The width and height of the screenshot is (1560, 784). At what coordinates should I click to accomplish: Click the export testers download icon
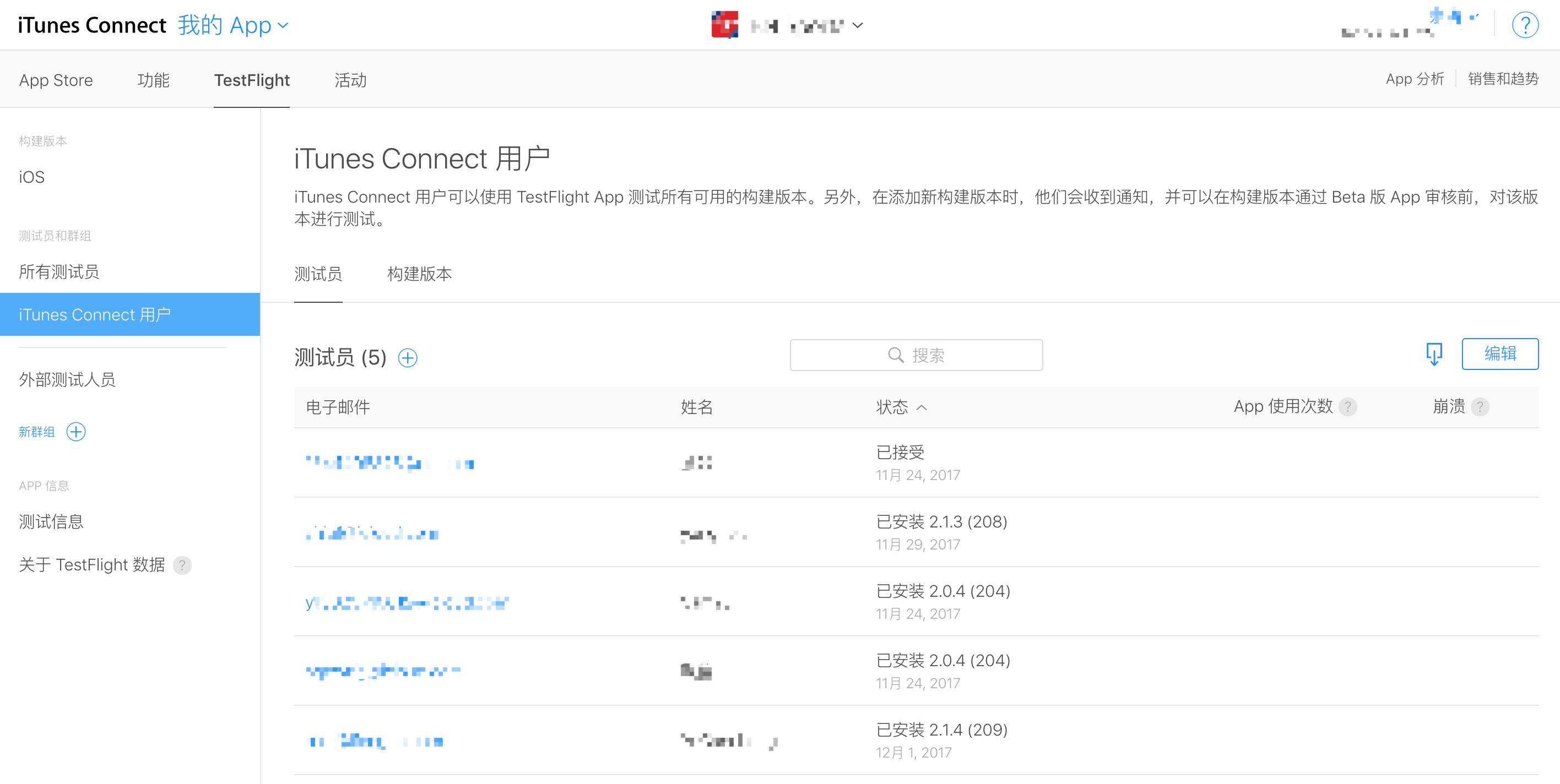point(1433,354)
